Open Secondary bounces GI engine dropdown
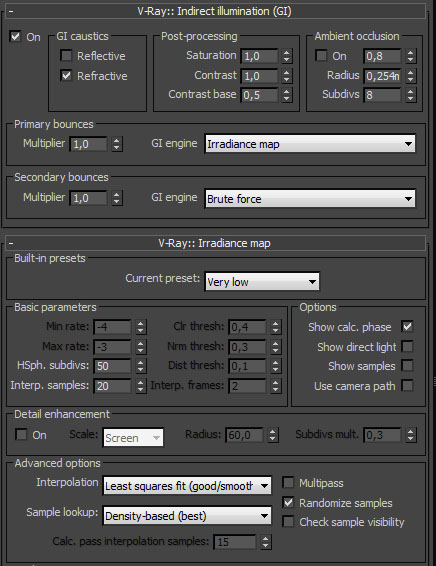436x566 pixels. [310, 199]
